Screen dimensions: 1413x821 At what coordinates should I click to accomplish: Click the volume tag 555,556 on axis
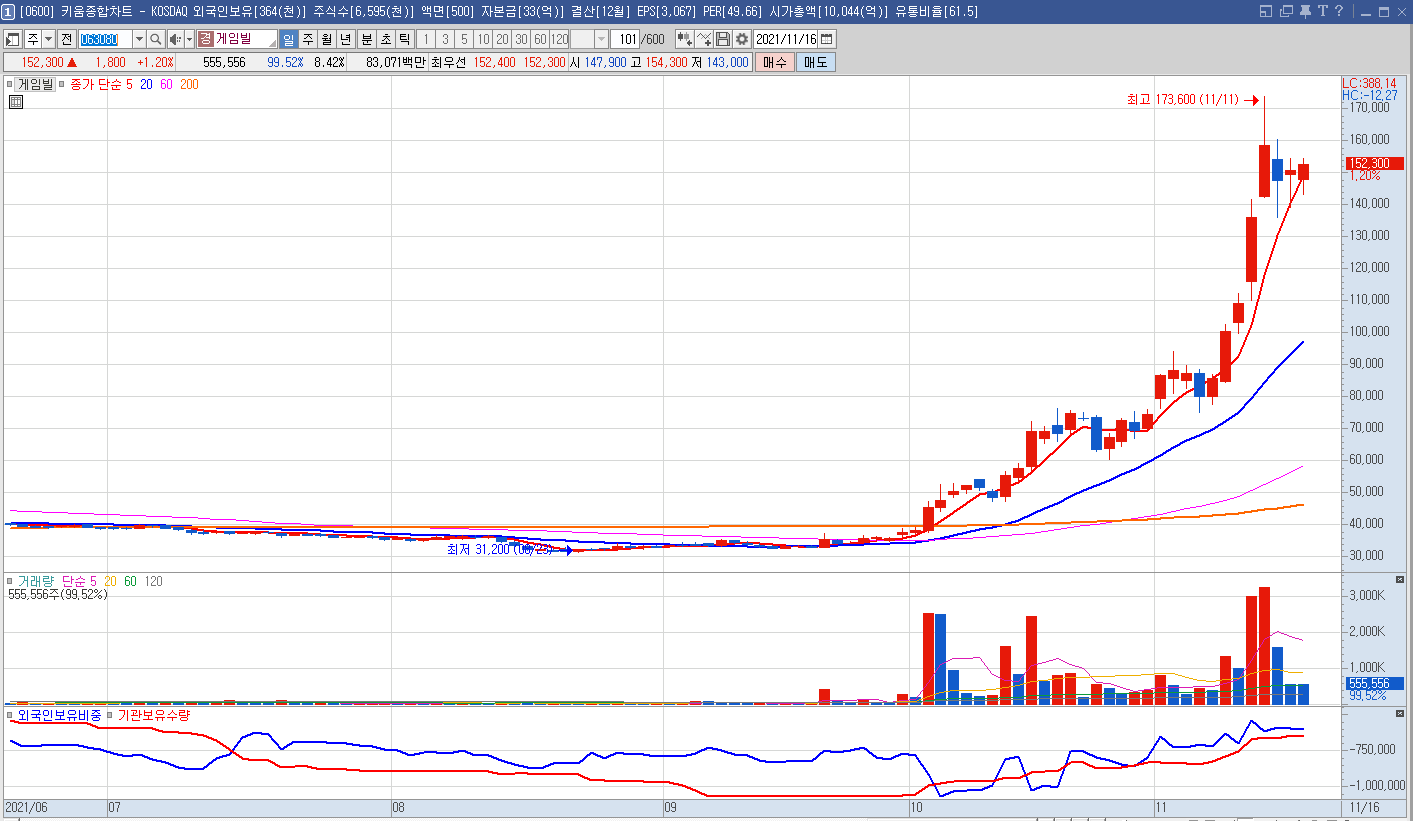point(1374,683)
